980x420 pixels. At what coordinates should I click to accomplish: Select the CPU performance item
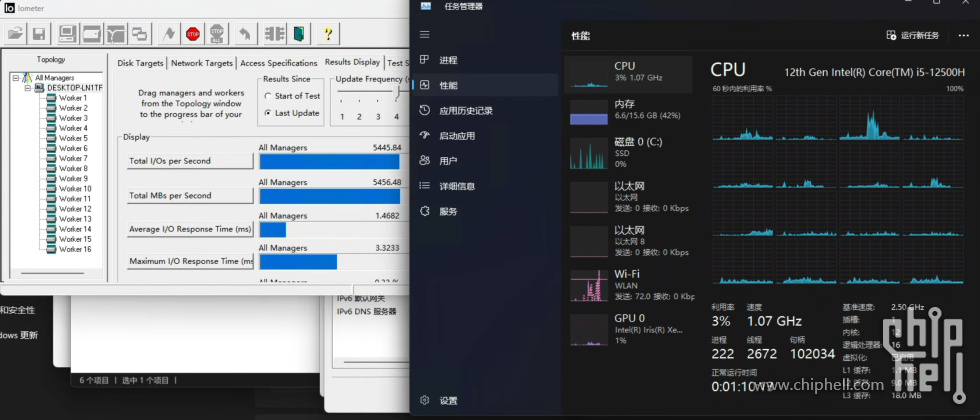[628, 74]
